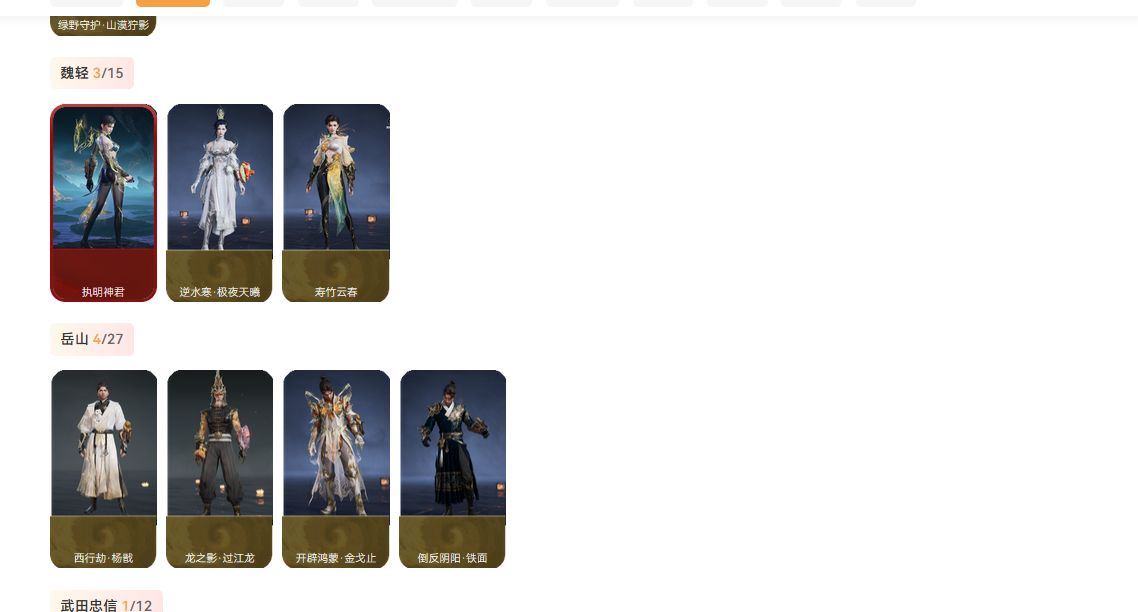
Task: Click the 岳山 4/27 hero header
Action: (x=92, y=339)
